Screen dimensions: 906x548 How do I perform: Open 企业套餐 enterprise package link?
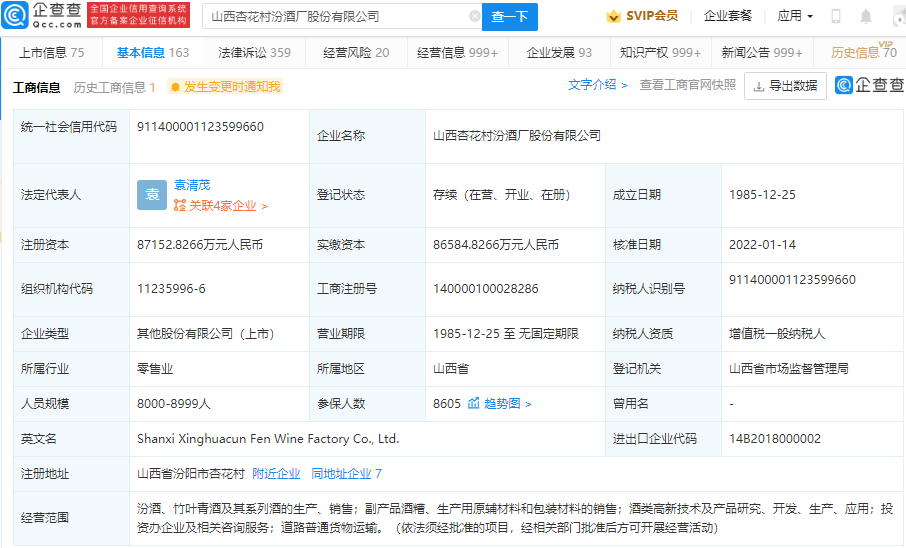coord(728,16)
